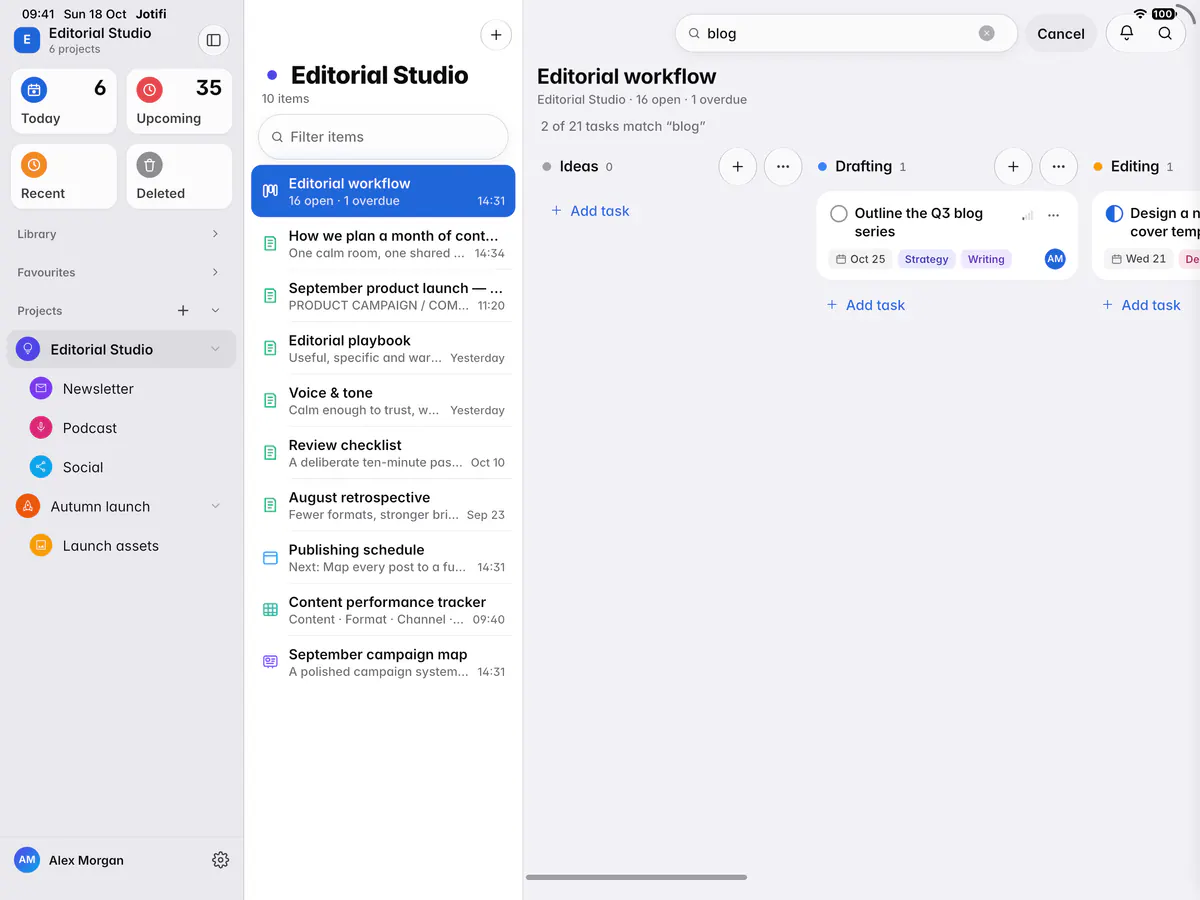Toggle status circle on Design cover task
Image resolution: width=1200 pixels, height=900 pixels.
pyautogui.click(x=1114, y=214)
